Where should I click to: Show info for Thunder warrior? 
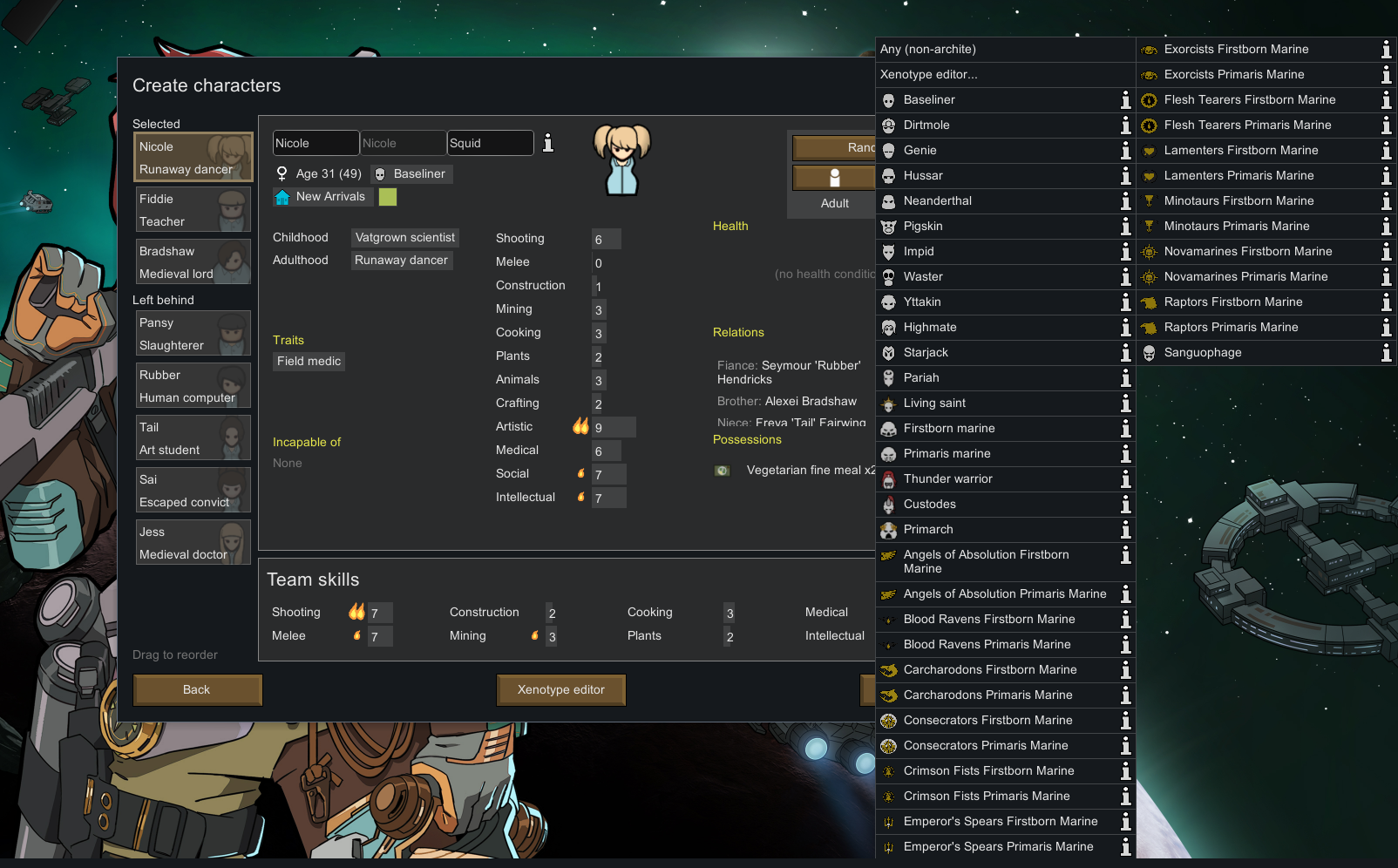point(1125,479)
